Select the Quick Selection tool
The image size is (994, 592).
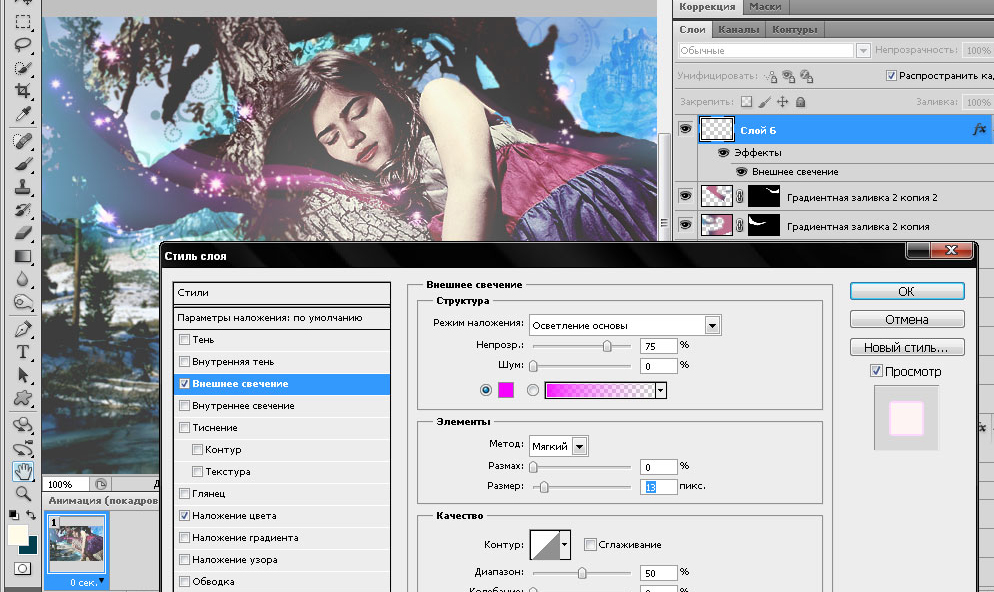coord(23,68)
